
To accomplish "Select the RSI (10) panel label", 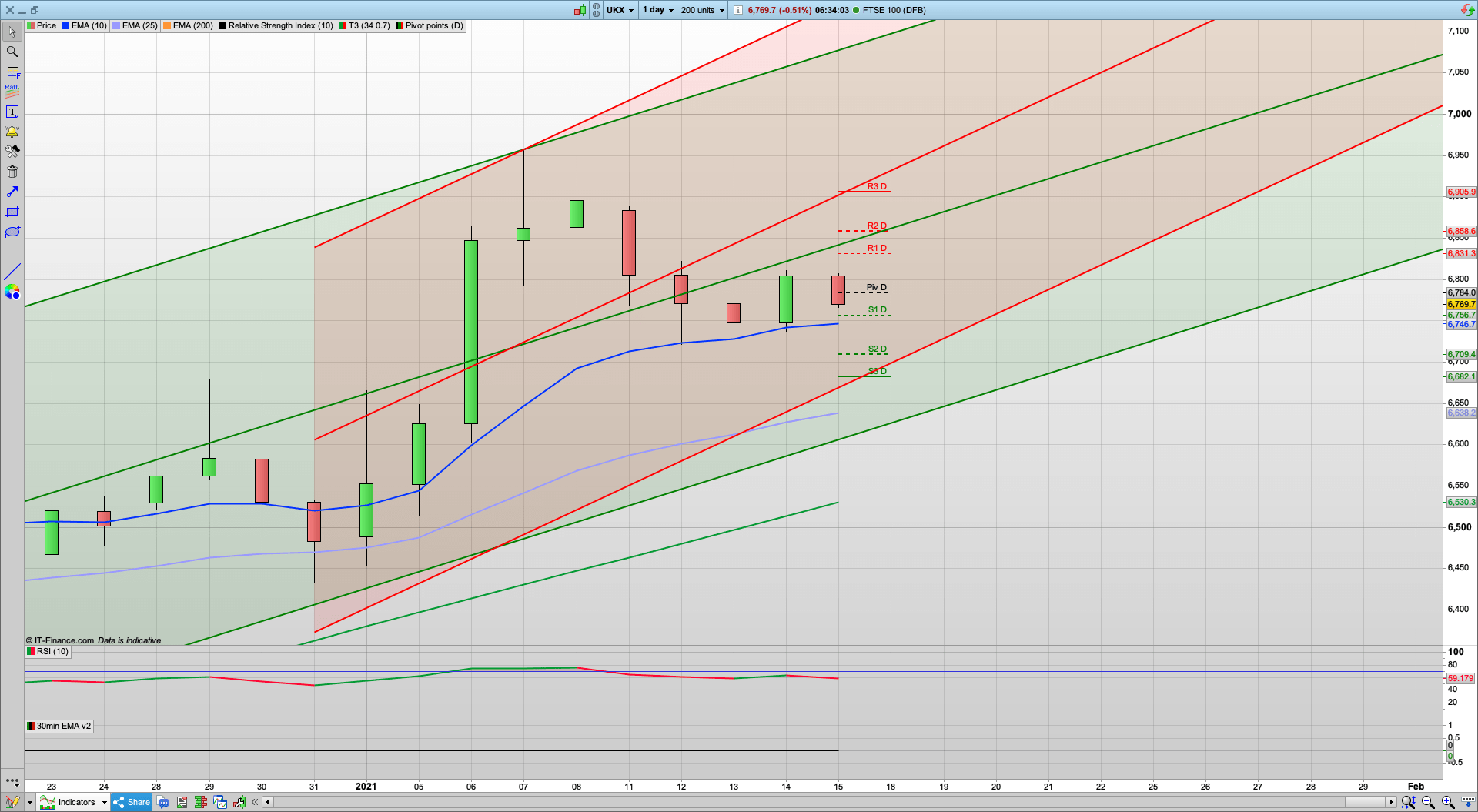I will coord(48,651).
